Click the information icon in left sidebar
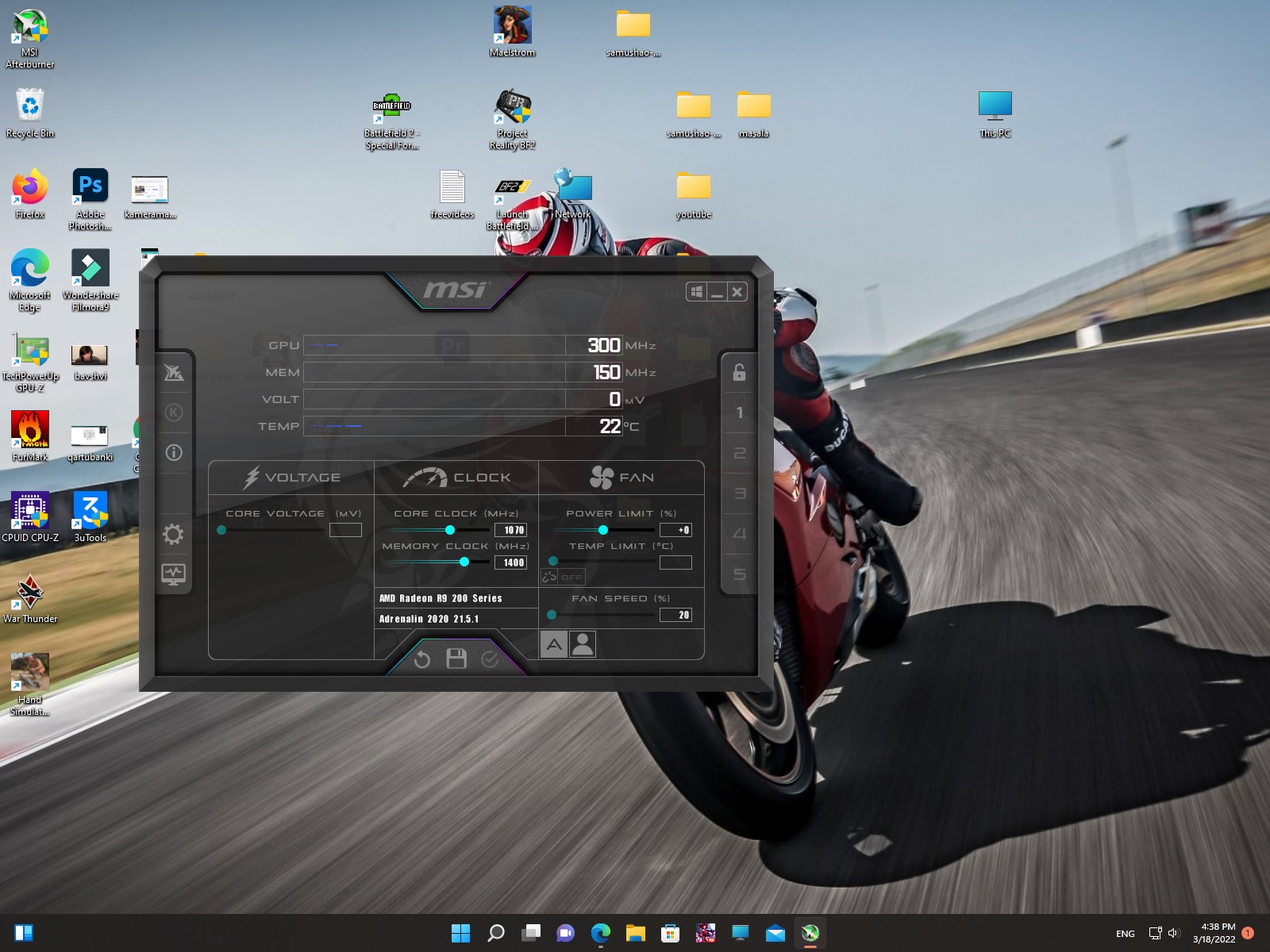Screen dimensions: 1270x952 pyautogui.click(x=174, y=453)
